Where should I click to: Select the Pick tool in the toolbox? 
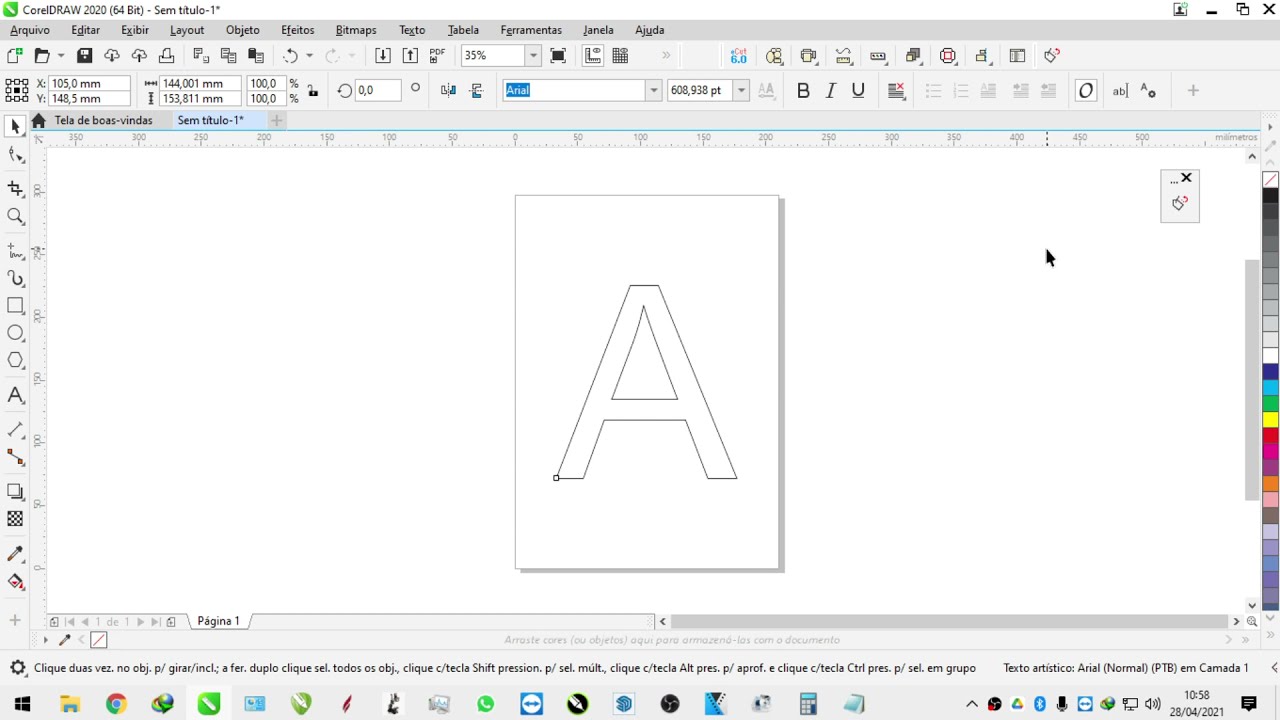coord(15,126)
